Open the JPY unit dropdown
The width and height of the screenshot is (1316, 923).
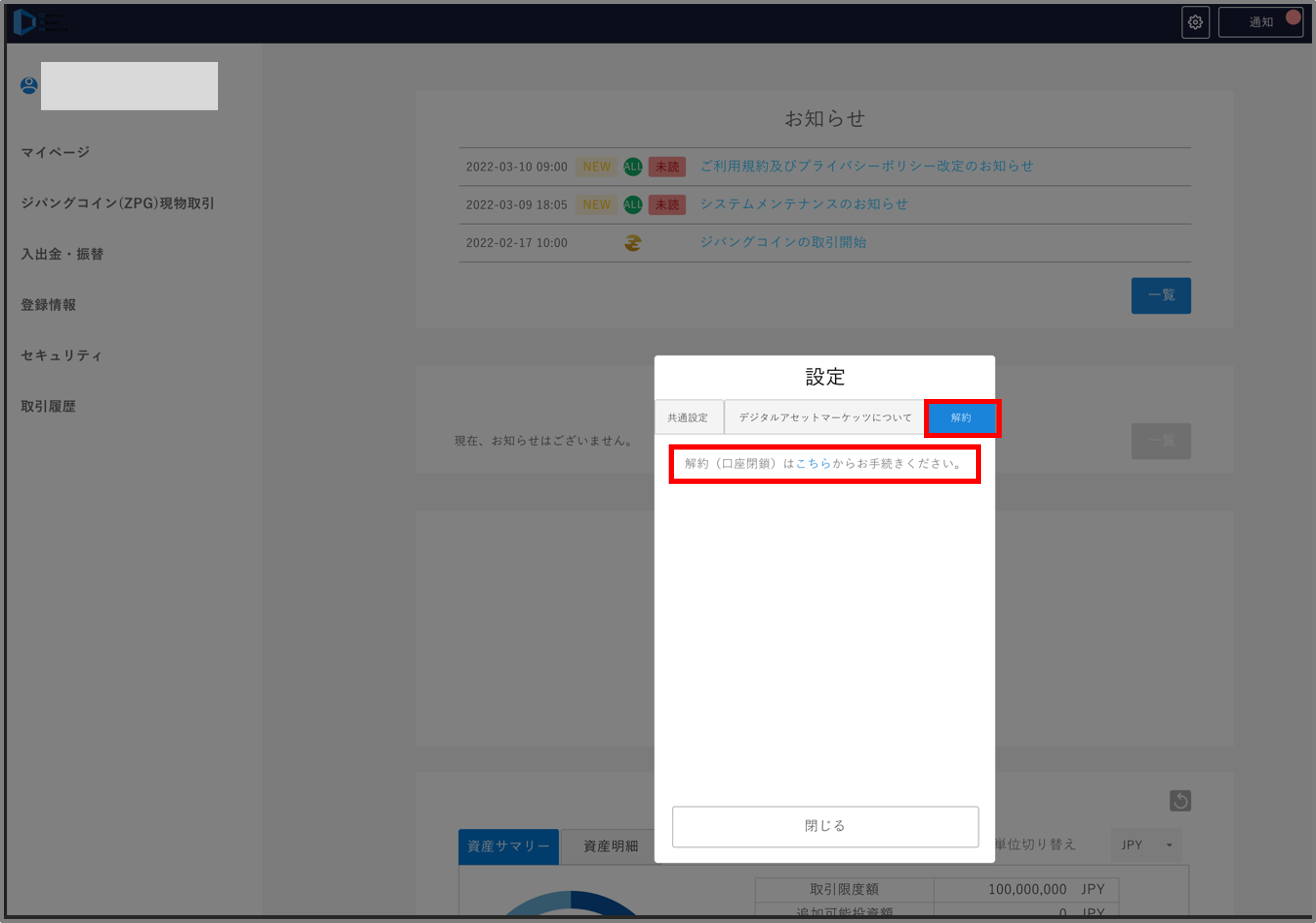pyautogui.click(x=1146, y=844)
